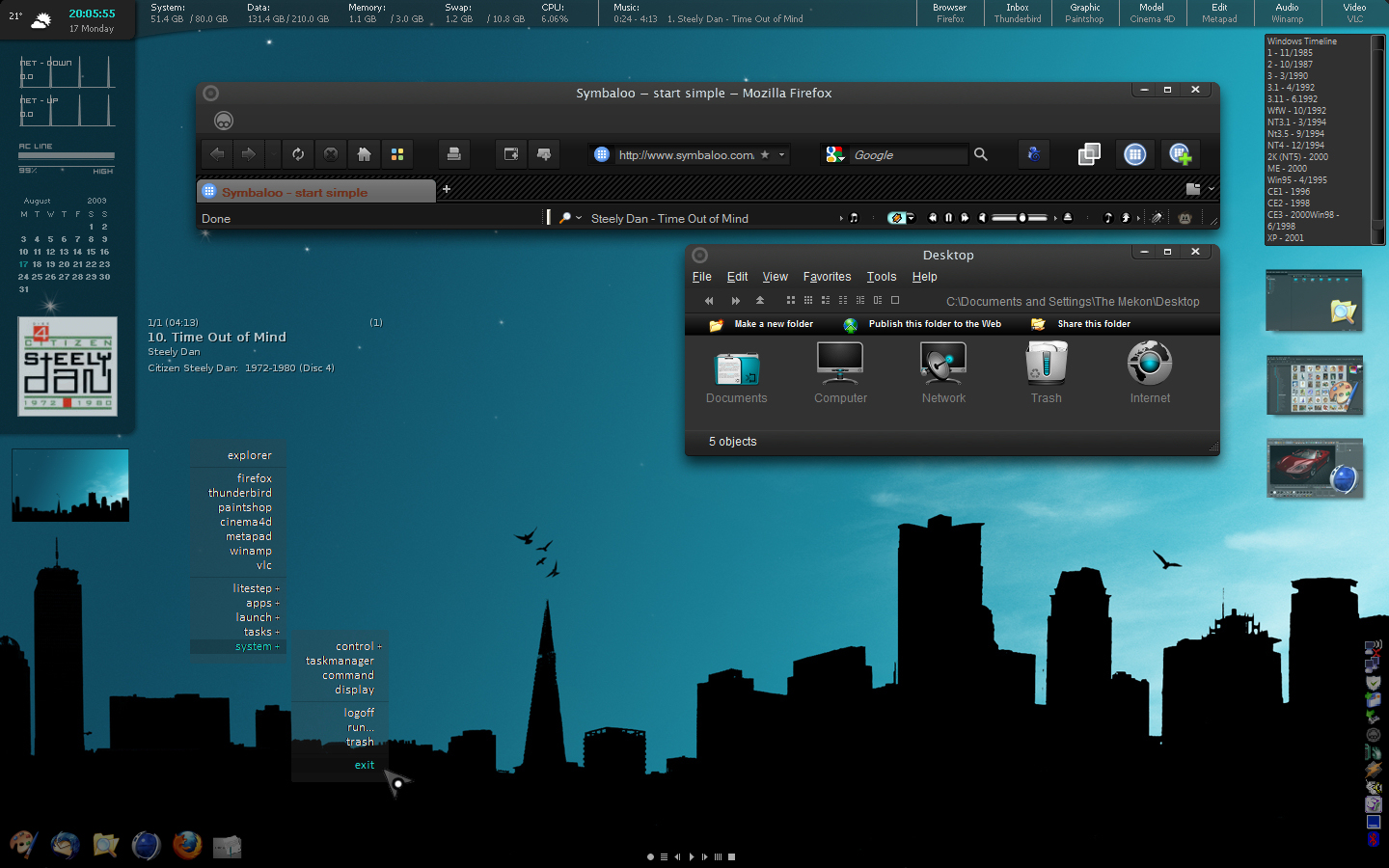The height and width of the screenshot is (868, 1389).
Task: Skip to next track in Firefox music bar
Action: (965, 218)
